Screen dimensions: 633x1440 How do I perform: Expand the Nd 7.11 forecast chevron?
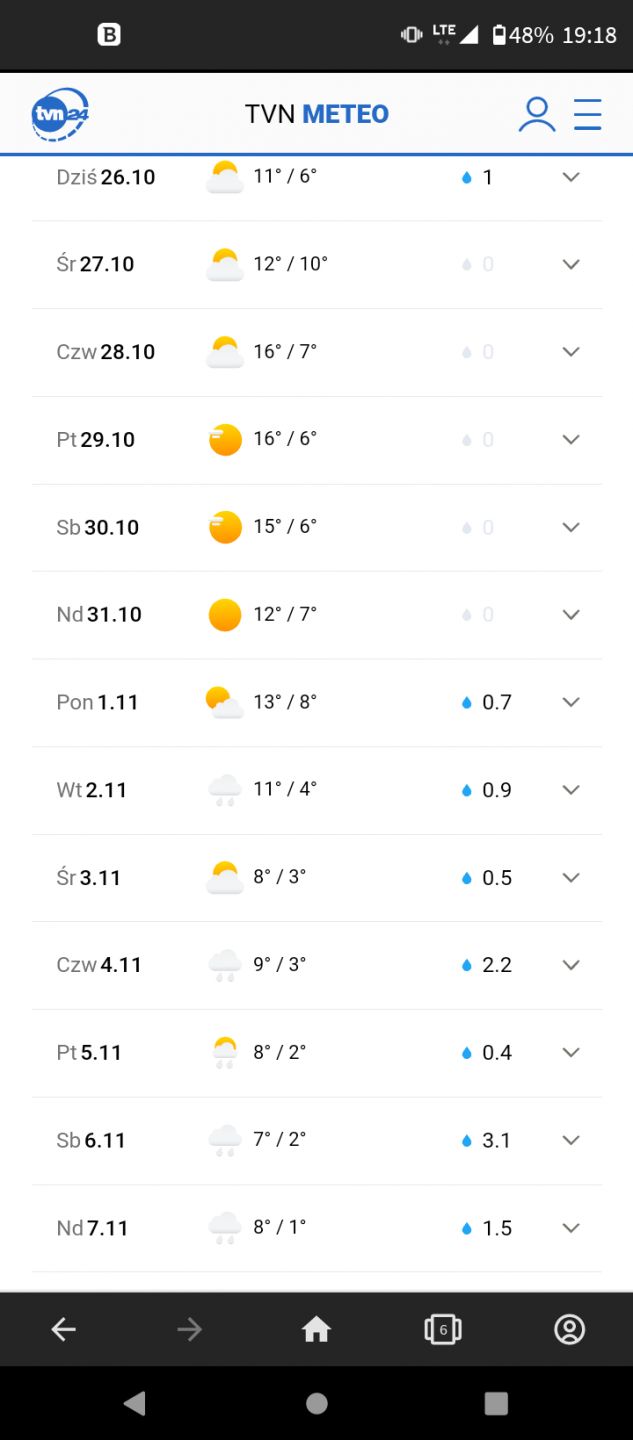(x=571, y=1228)
